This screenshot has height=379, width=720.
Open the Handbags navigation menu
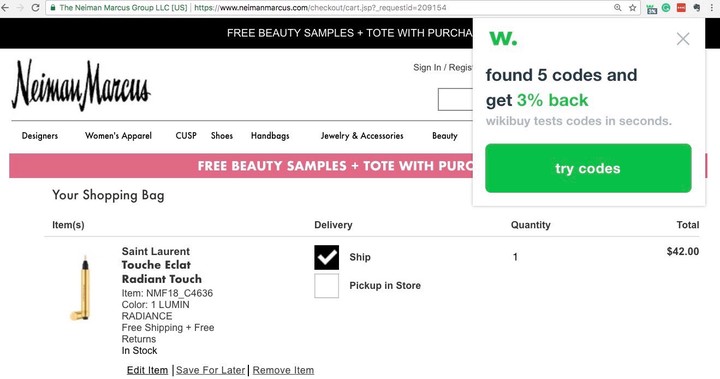click(x=270, y=136)
